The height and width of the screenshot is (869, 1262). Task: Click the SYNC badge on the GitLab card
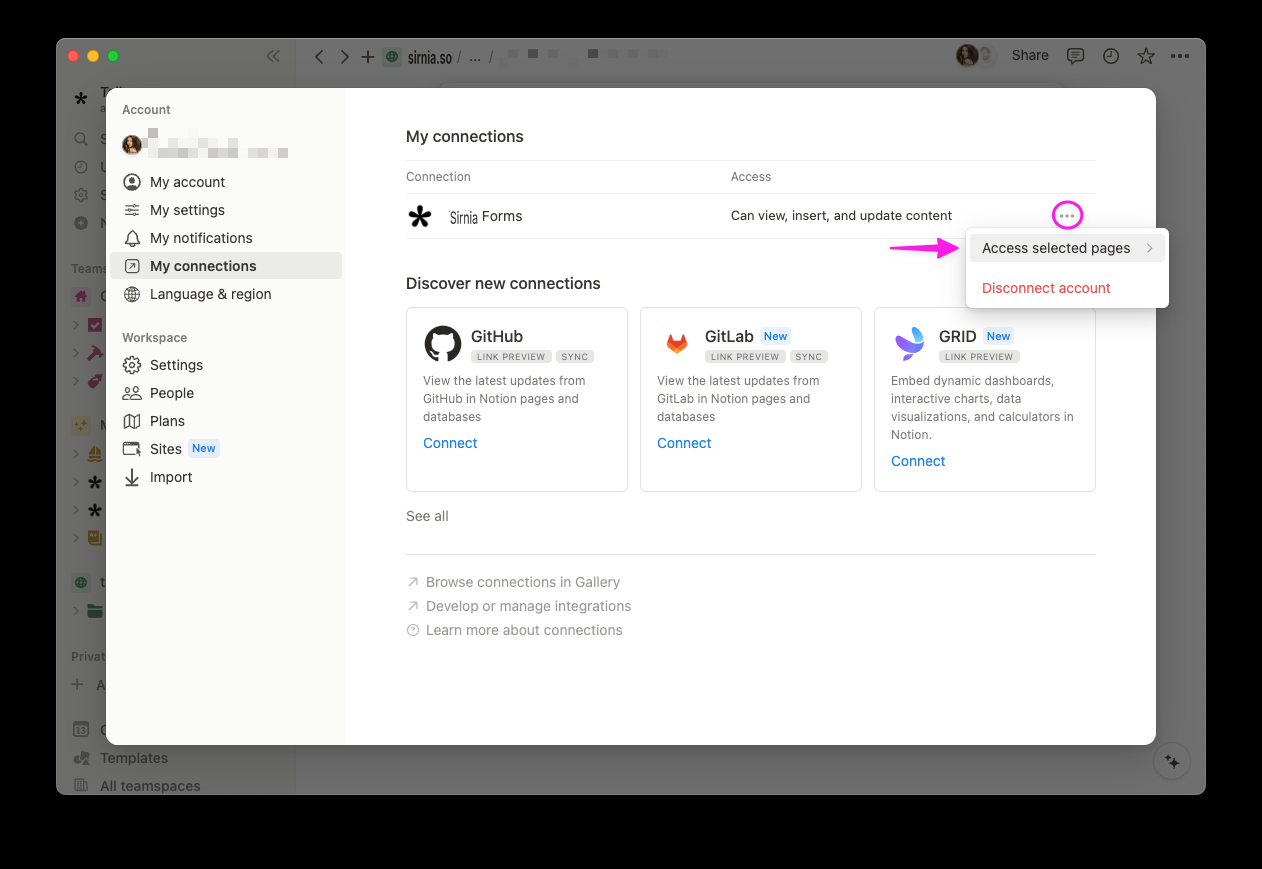tap(809, 356)
